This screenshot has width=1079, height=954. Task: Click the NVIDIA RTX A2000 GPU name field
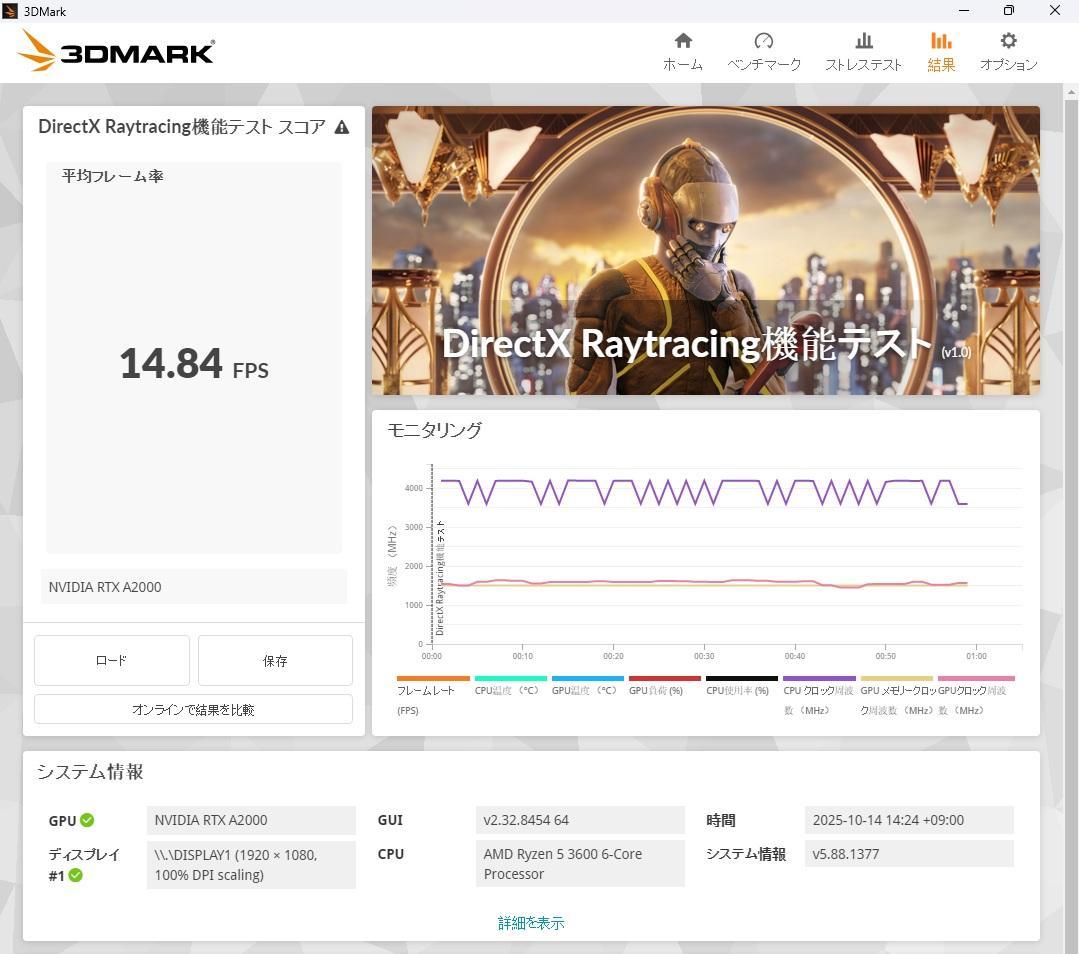(195, 587)
